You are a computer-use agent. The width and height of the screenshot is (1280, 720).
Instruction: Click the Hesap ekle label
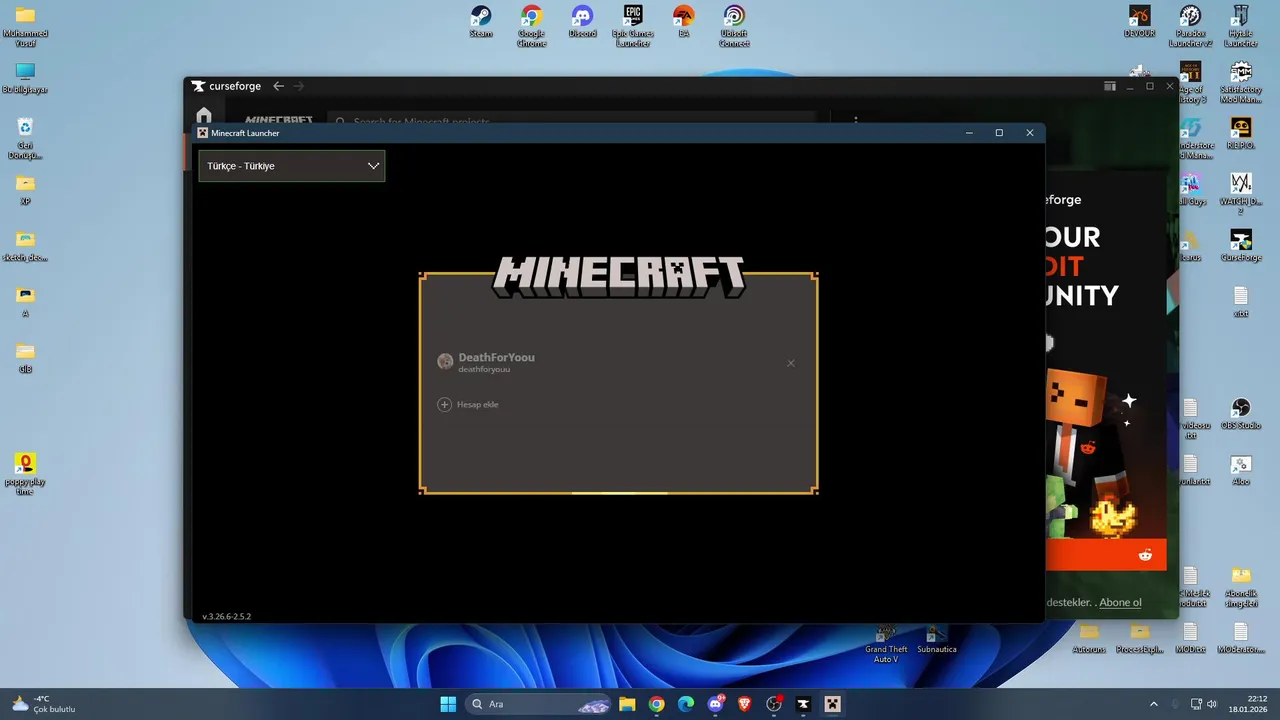coord(477,405)
